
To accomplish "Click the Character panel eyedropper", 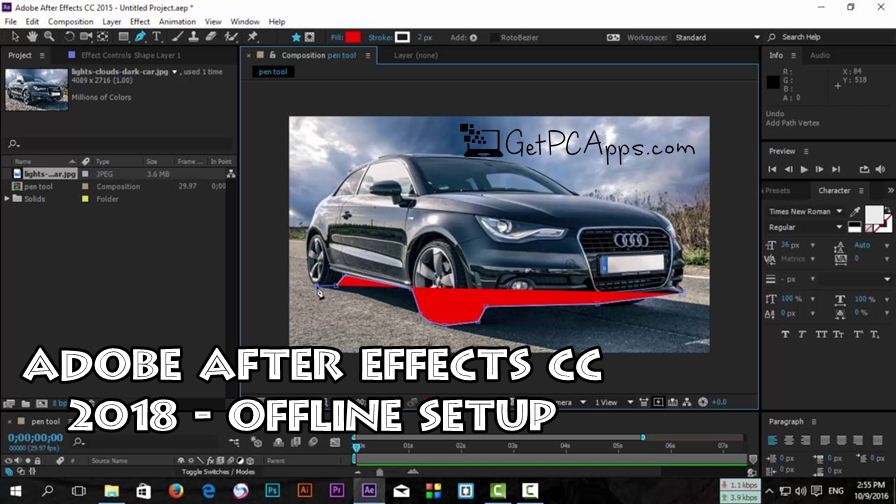I will pyautogui.click(x=855, y=212).
